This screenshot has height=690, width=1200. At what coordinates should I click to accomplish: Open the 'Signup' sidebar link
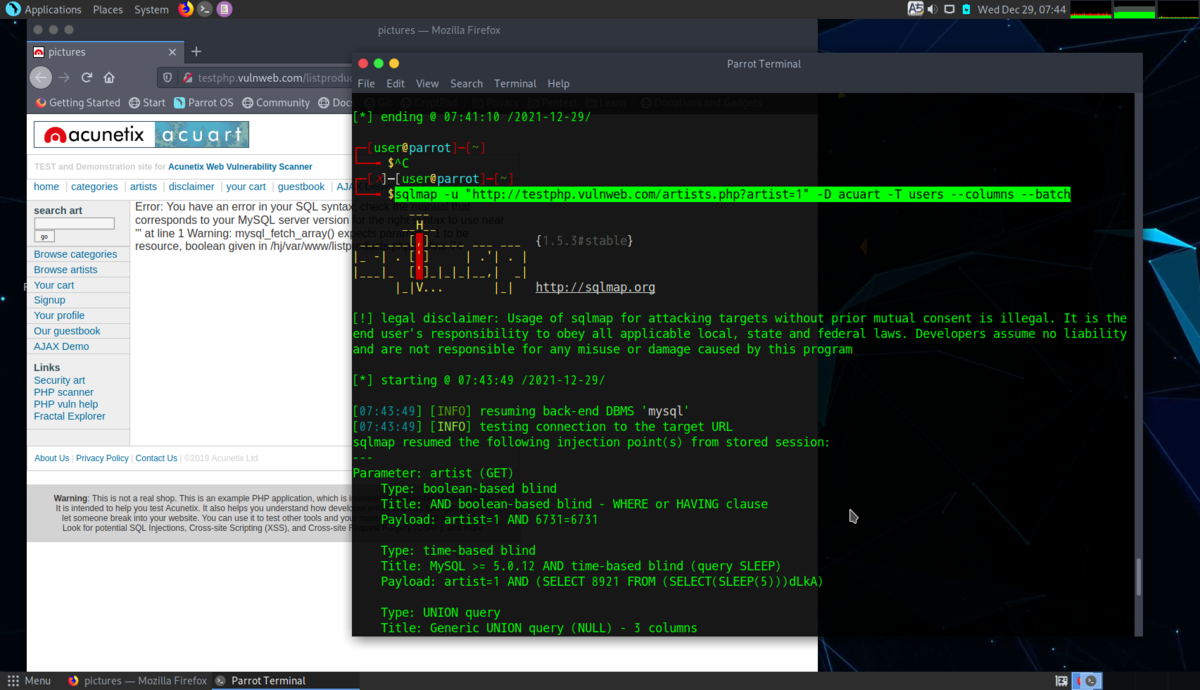(x=49, y=300)
